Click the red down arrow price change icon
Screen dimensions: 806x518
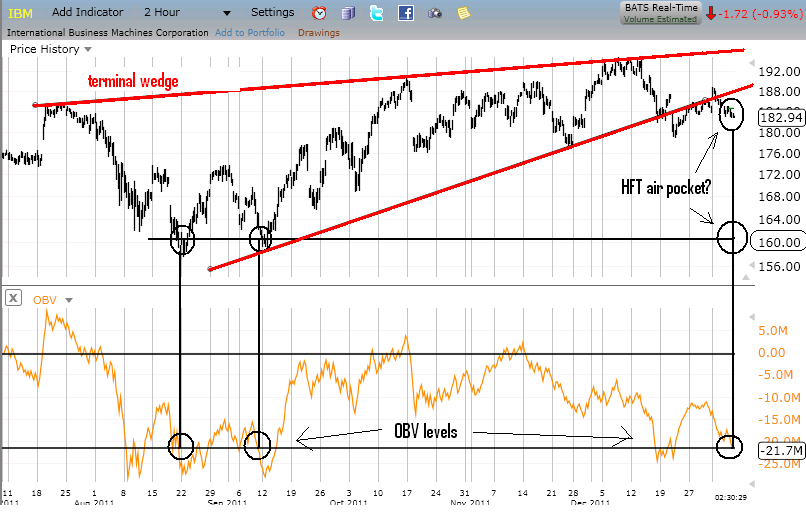point(711,14)
